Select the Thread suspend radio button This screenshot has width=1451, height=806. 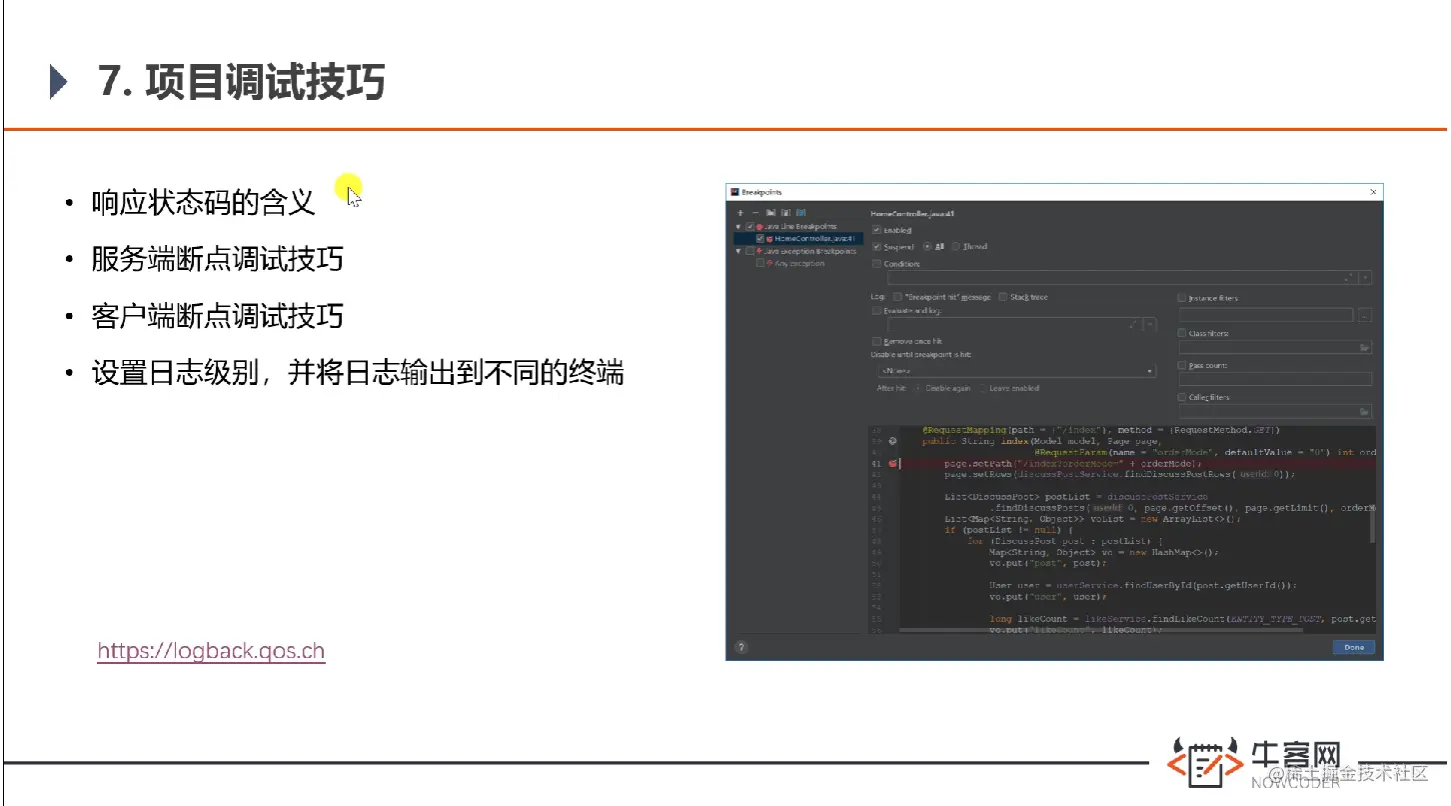(x=955, y=246)
